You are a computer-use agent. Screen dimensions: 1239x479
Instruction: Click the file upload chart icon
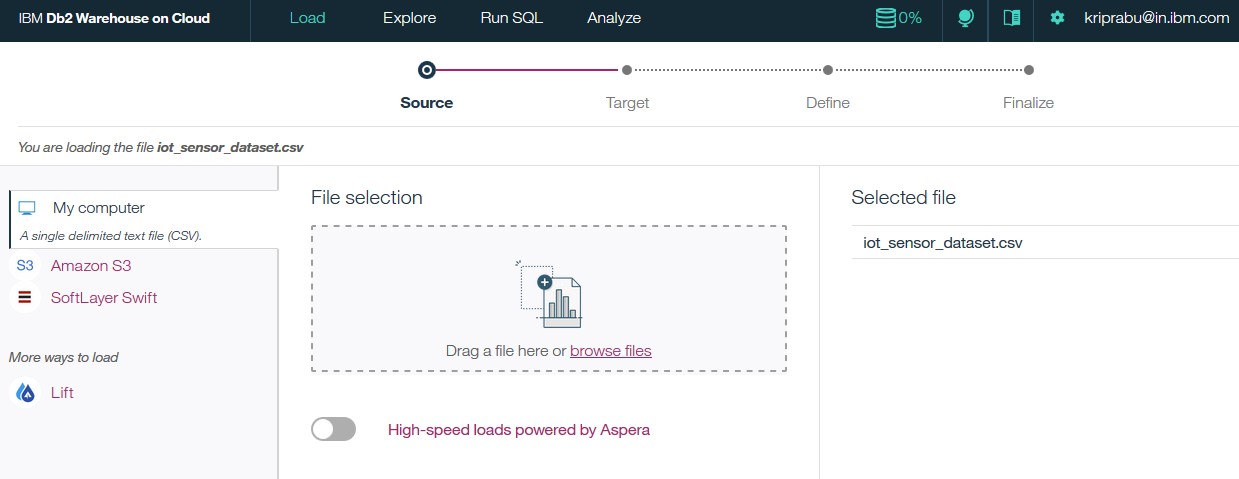pyautogui.click(x=550, y=294)
